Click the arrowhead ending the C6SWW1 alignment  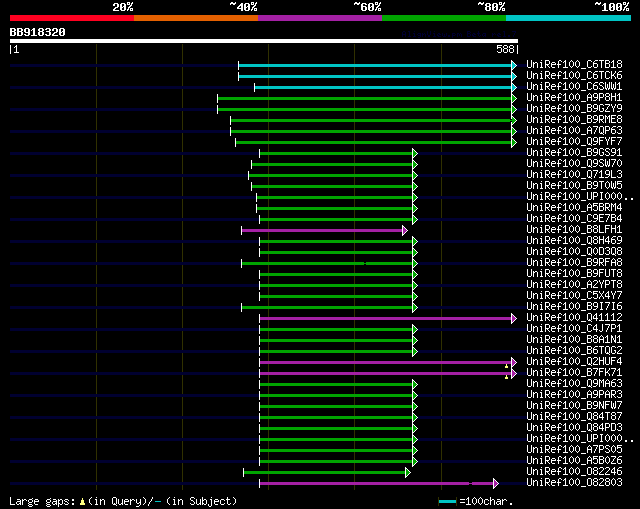(514, 87)
